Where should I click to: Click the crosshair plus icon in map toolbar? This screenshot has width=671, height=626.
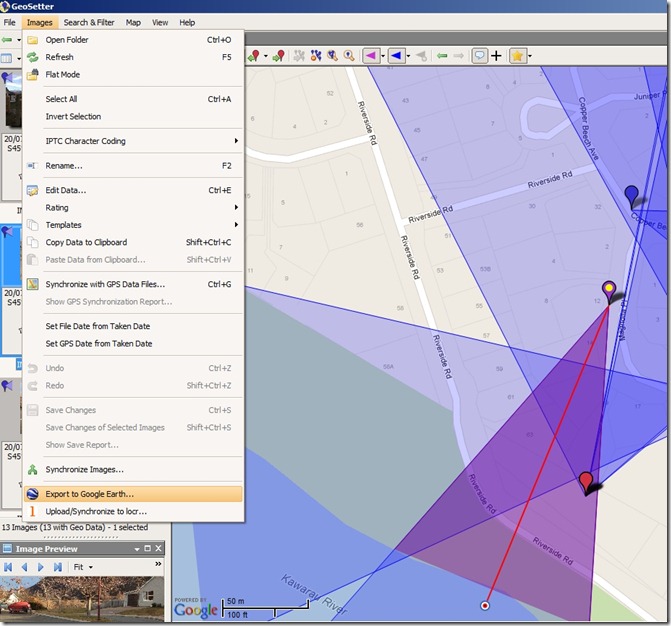(496, 56)
